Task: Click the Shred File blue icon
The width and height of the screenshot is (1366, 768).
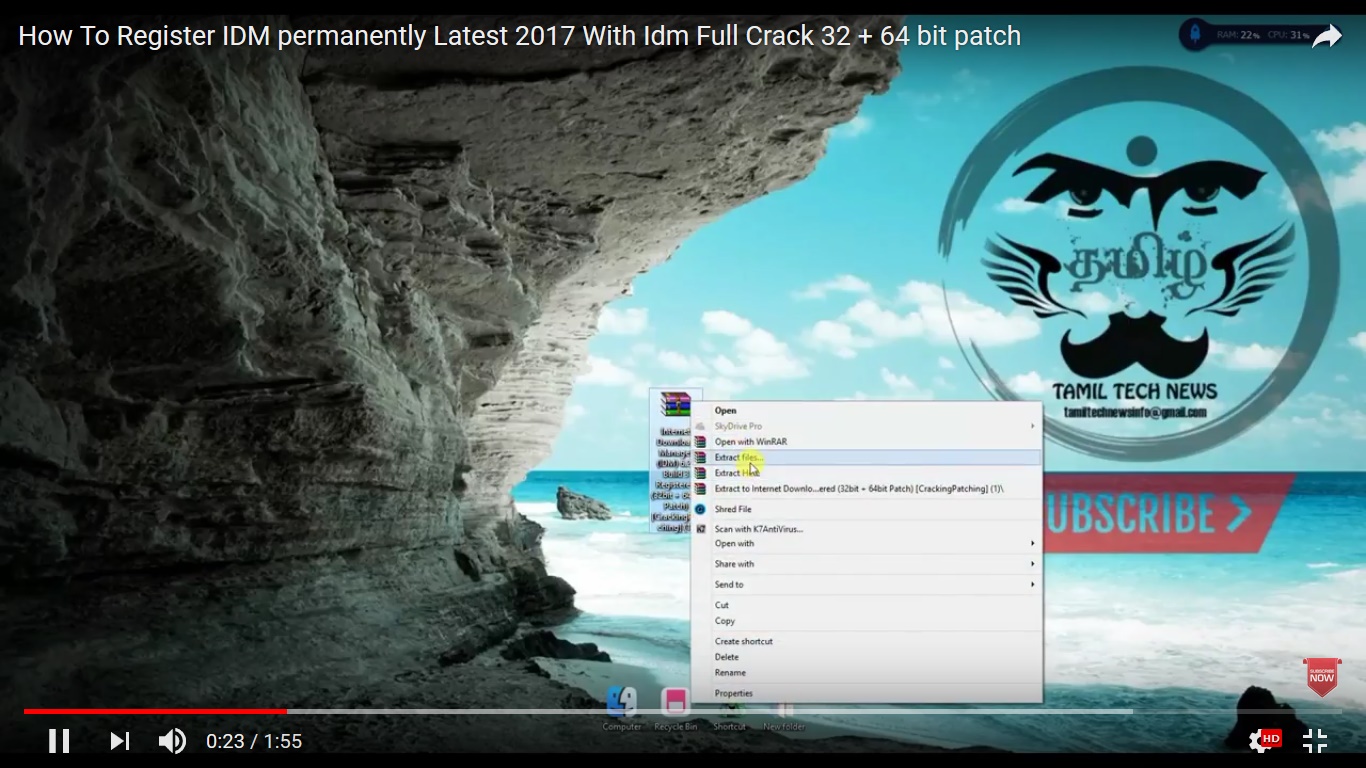Action: click(x=701, y=509)
